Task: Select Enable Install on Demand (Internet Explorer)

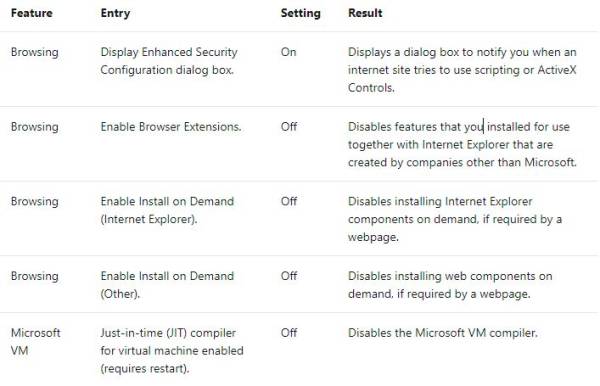Action: tap(167, 210)
